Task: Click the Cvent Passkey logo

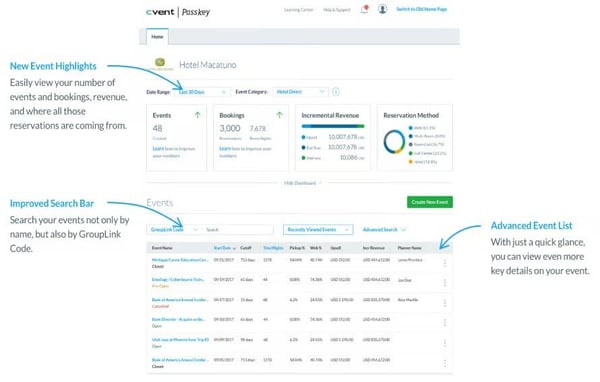Action: coord(178,12)
